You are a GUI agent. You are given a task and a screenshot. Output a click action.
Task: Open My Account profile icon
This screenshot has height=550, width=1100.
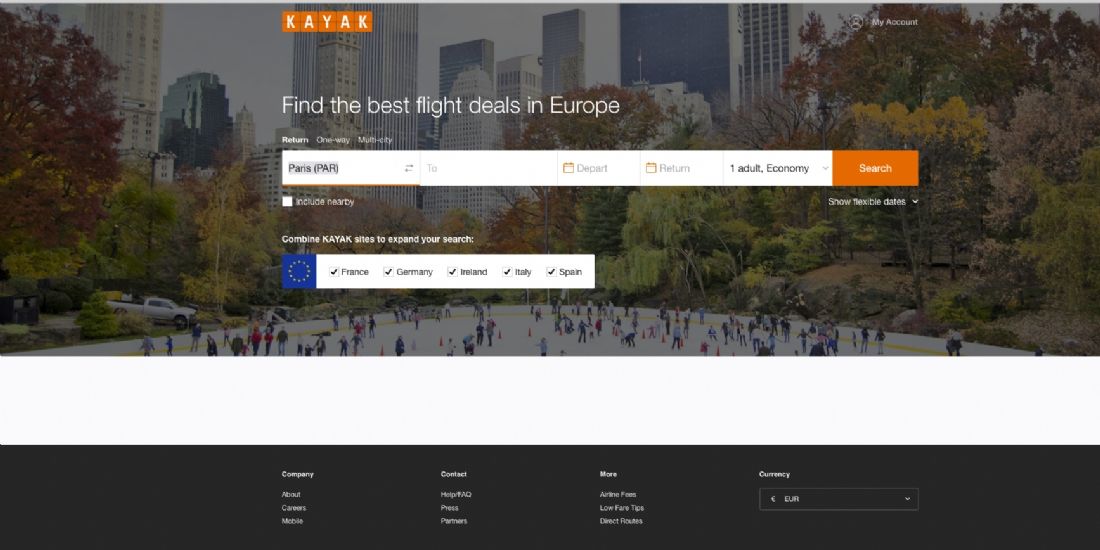click(x=856, y=22)
